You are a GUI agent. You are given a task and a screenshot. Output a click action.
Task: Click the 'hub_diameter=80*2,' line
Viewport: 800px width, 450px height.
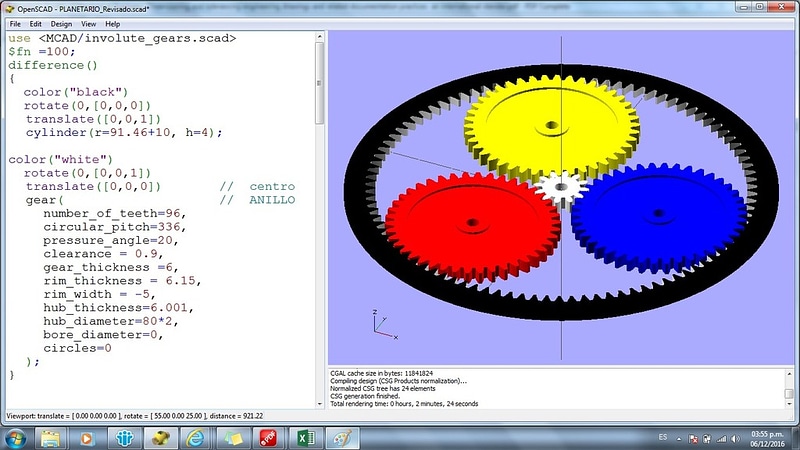[x=111, y=321]
